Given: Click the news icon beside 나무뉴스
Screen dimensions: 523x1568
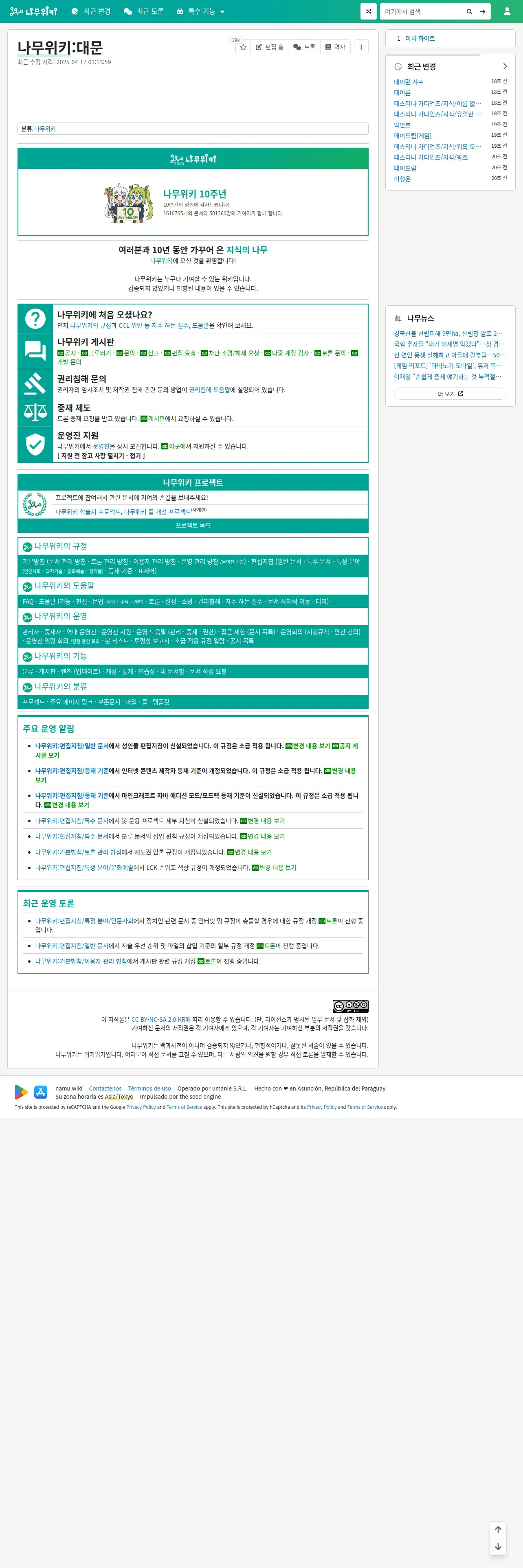Looking at the screenshot, I should click(398, 318).
